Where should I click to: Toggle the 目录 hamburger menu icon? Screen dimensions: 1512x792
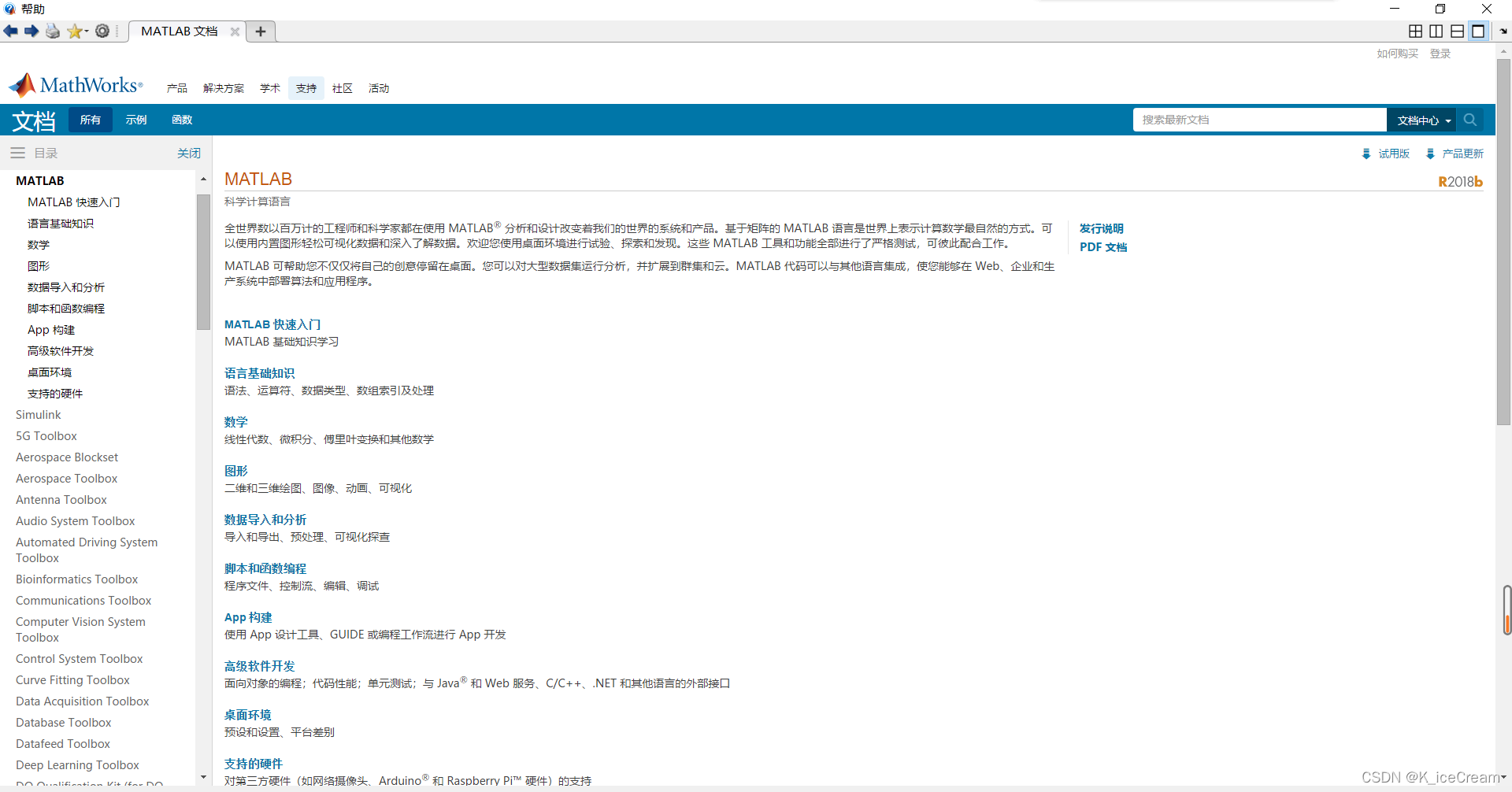click(x=17, y=153)
